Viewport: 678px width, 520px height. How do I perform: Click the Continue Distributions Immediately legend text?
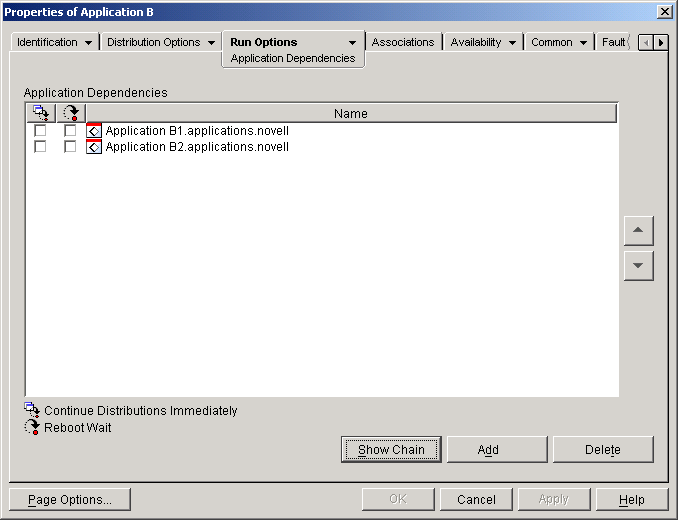pos(141,410)
